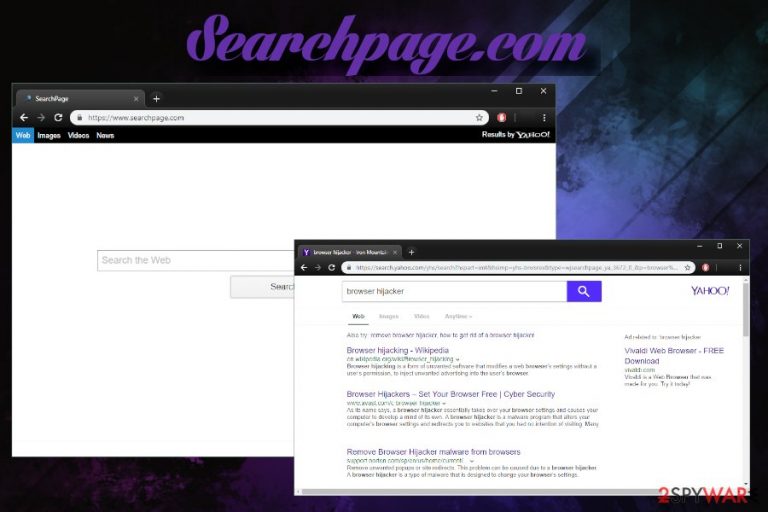
Task: Reload the searchpage.com page
Action: click(58, 118)
